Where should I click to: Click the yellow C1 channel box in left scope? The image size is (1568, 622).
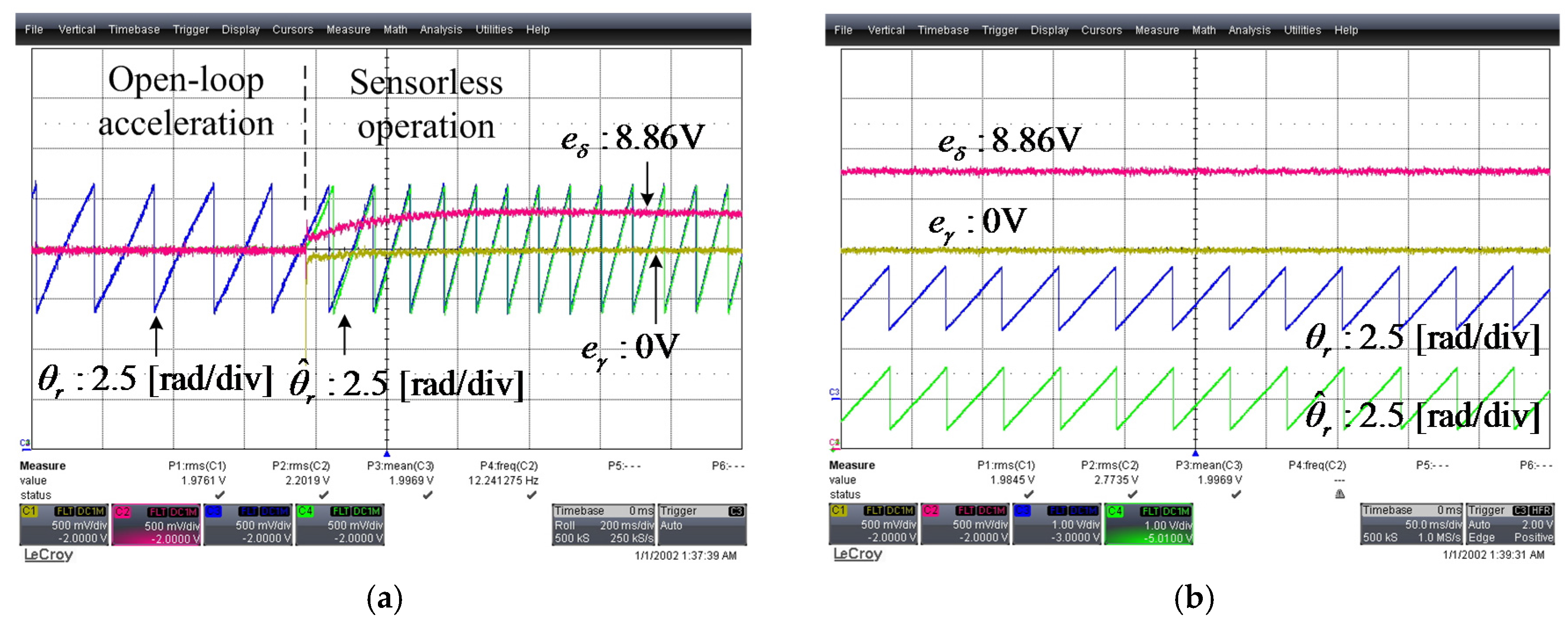pyautogui.click(x=64, y=524)
